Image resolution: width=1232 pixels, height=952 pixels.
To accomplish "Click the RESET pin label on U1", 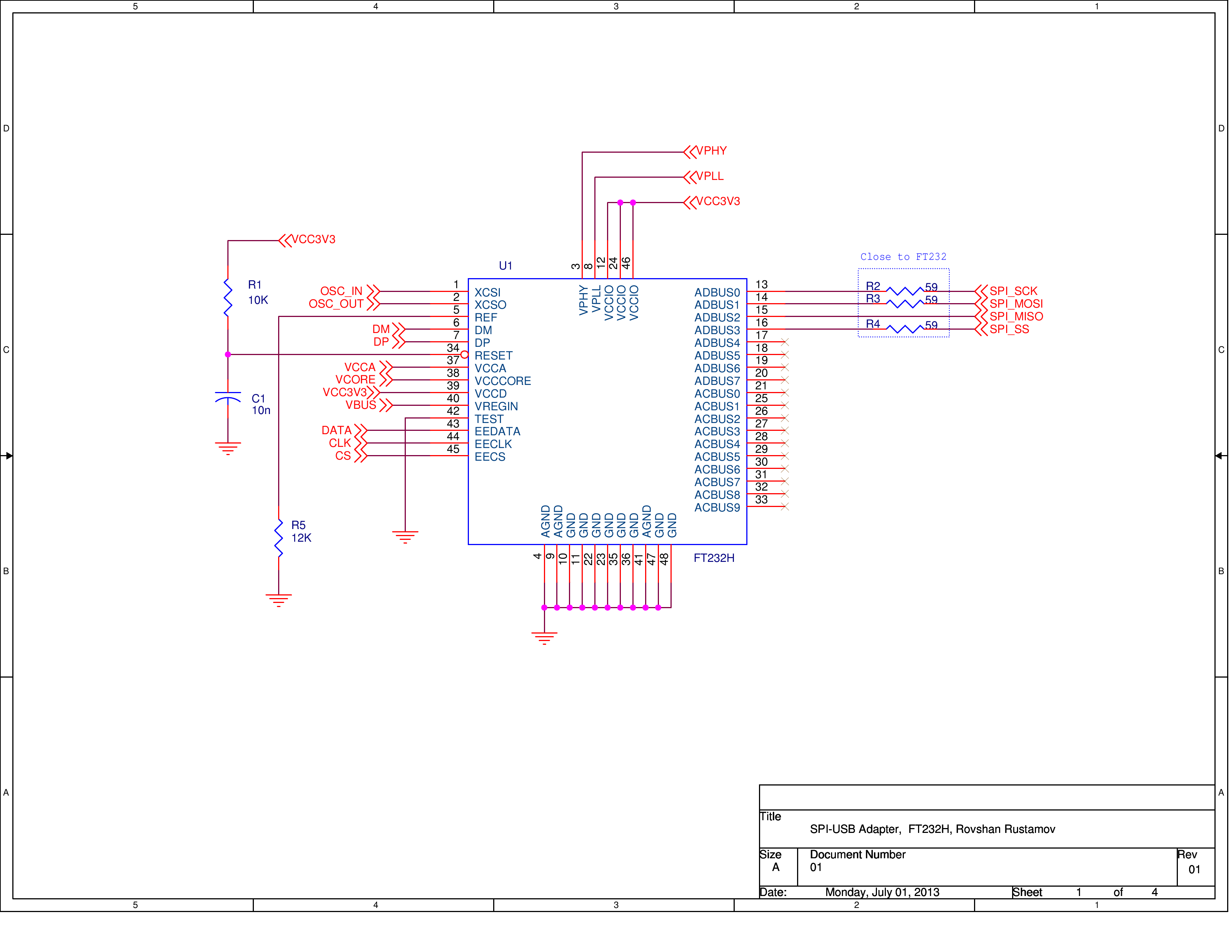I will tap(493, 356).
